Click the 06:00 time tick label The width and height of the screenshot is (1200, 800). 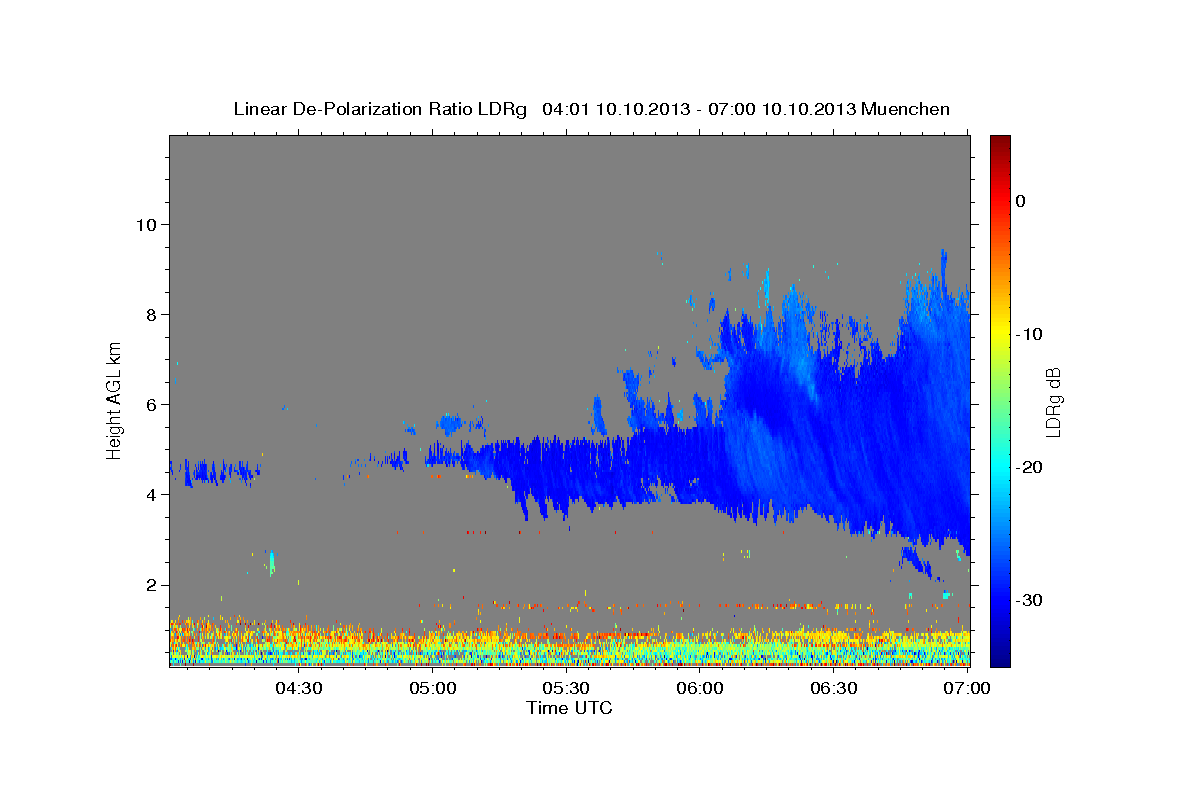coord(700,688)
